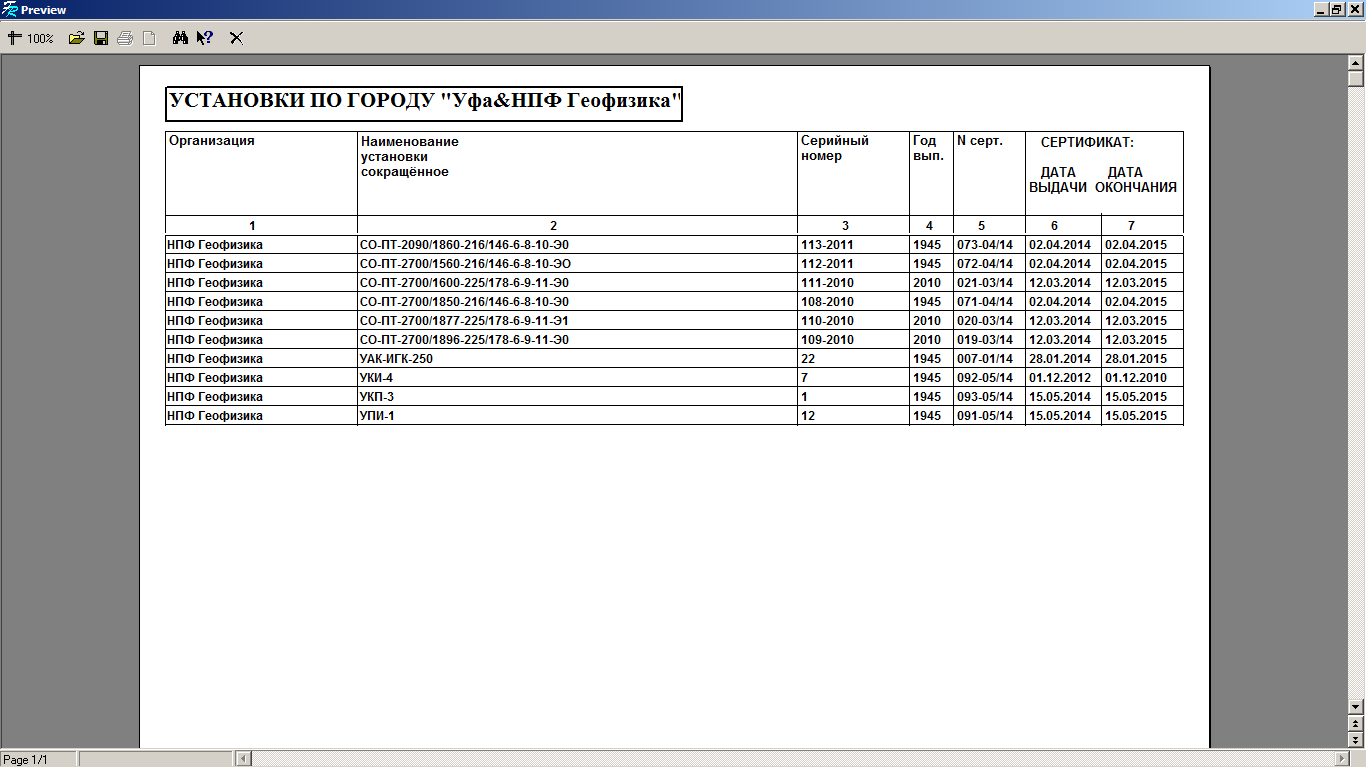Restore down the Preview window

pos(1336,9)
